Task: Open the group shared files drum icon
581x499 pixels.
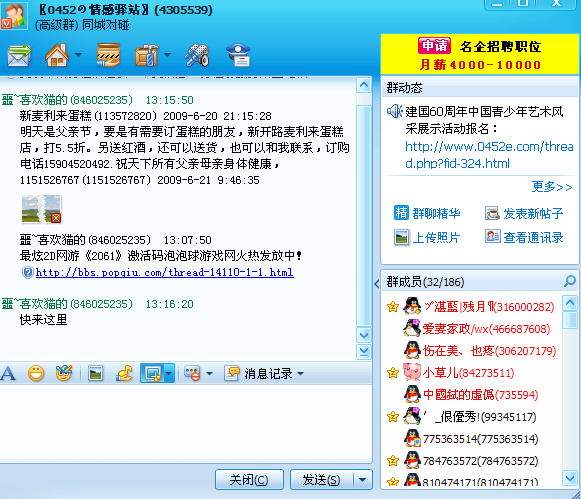Action: [x=108, y=55]
